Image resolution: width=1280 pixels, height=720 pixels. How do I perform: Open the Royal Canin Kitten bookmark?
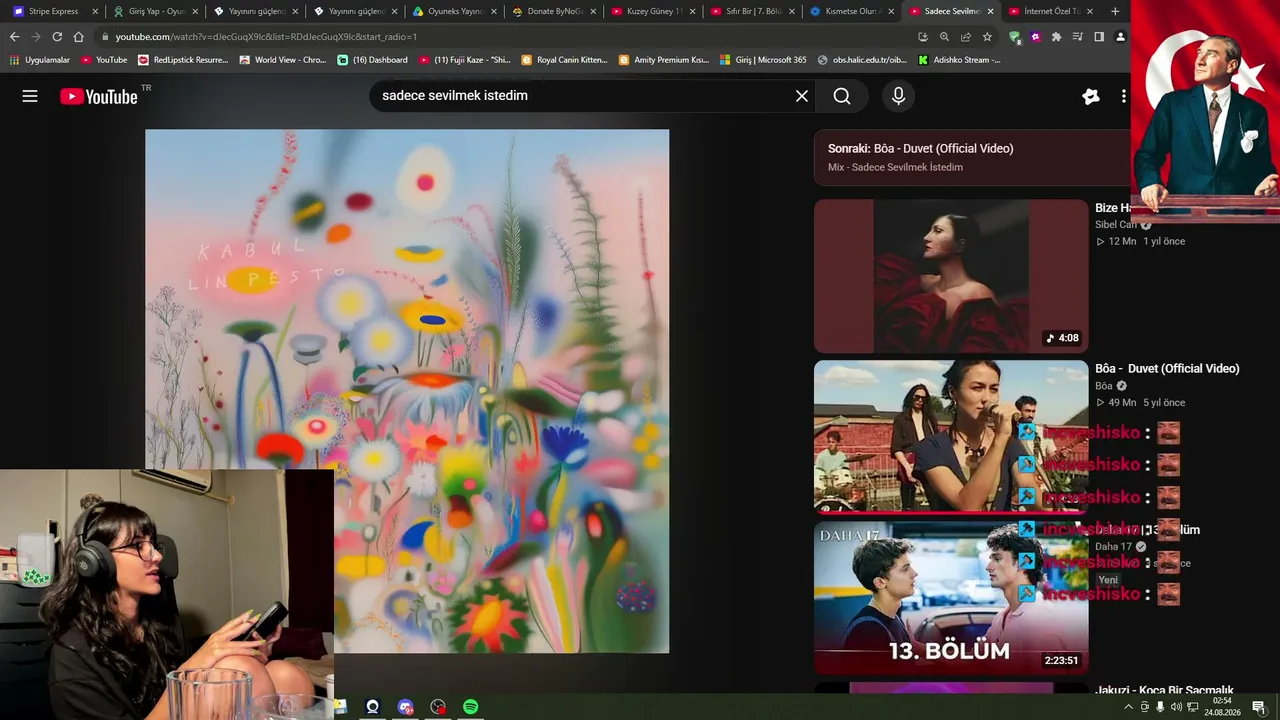click(x=564, y=60)
